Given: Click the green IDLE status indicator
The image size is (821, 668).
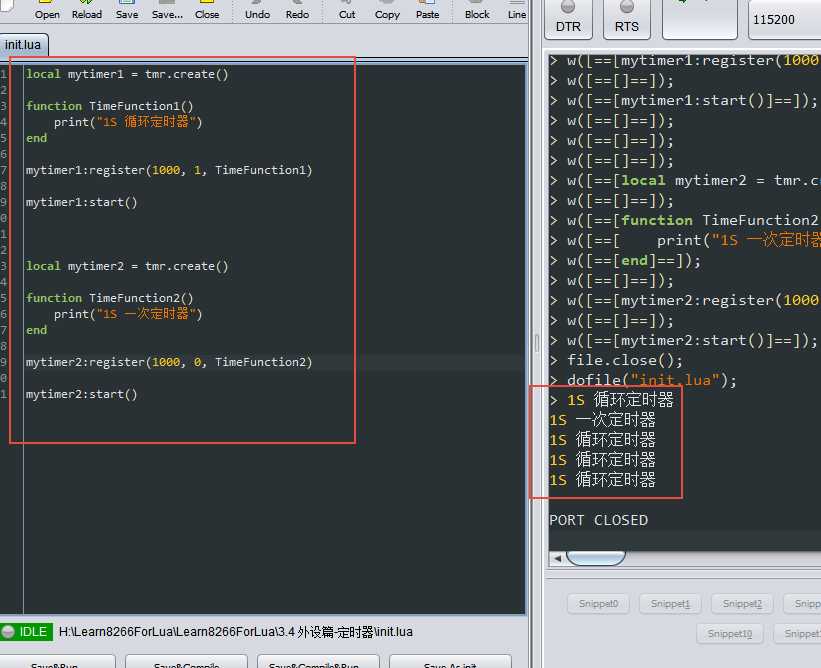Looking at the screenshot, I should (x=27, y=632).
